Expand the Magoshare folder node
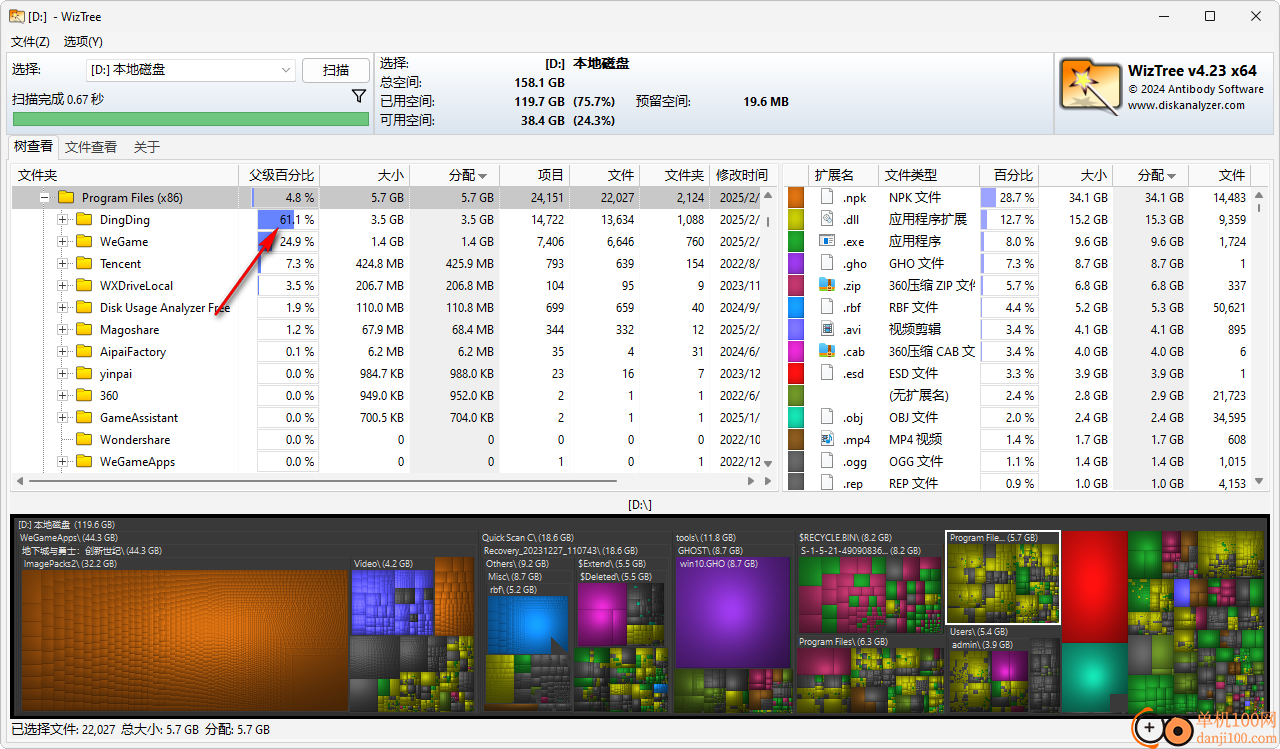This screenshot has width=1280, height=749. click(62, 330)
